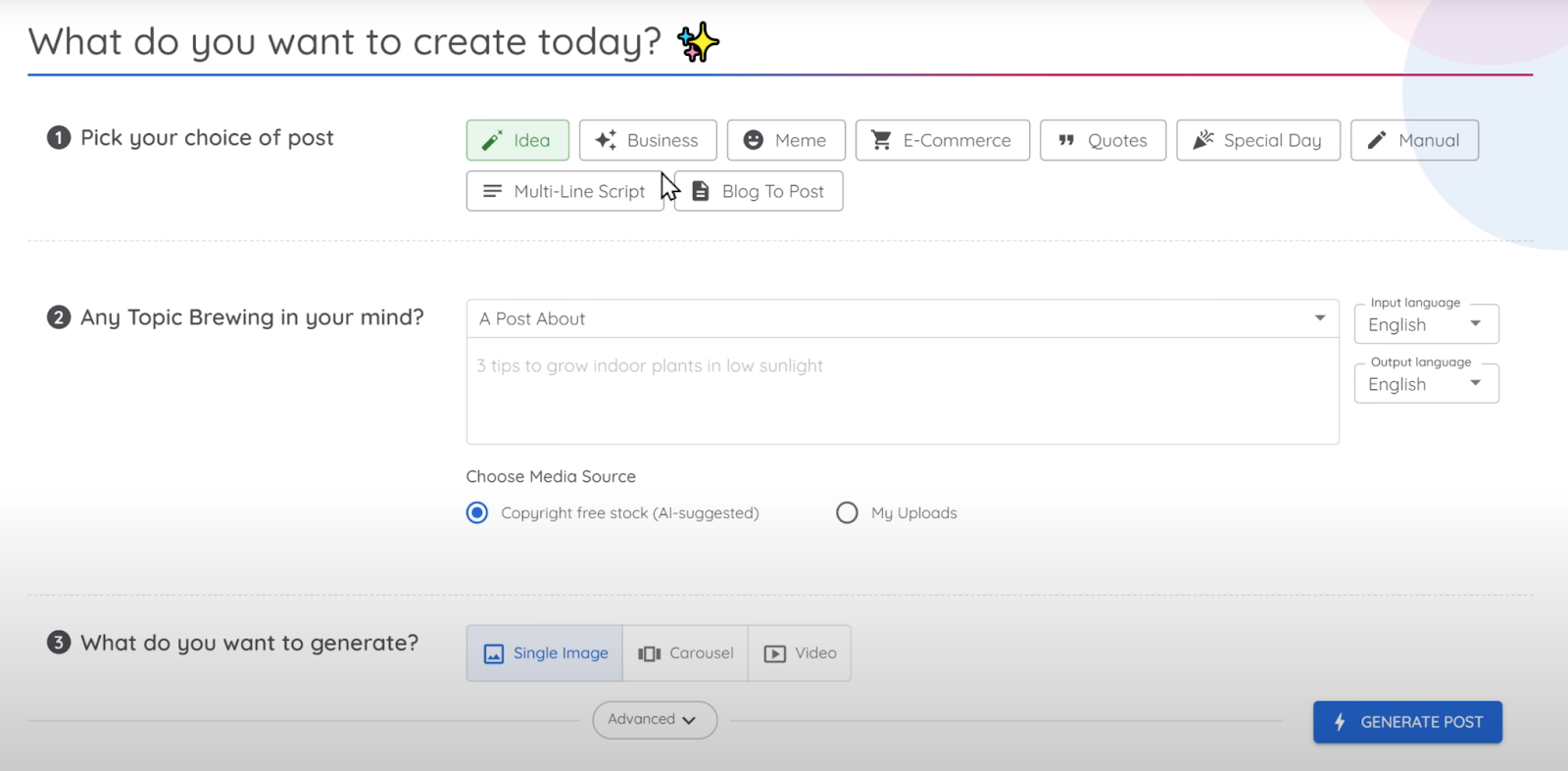Viewport: 1568px width, 771px height.
Task: Choose Blog To Post option
Action: [x=759, y=191]
